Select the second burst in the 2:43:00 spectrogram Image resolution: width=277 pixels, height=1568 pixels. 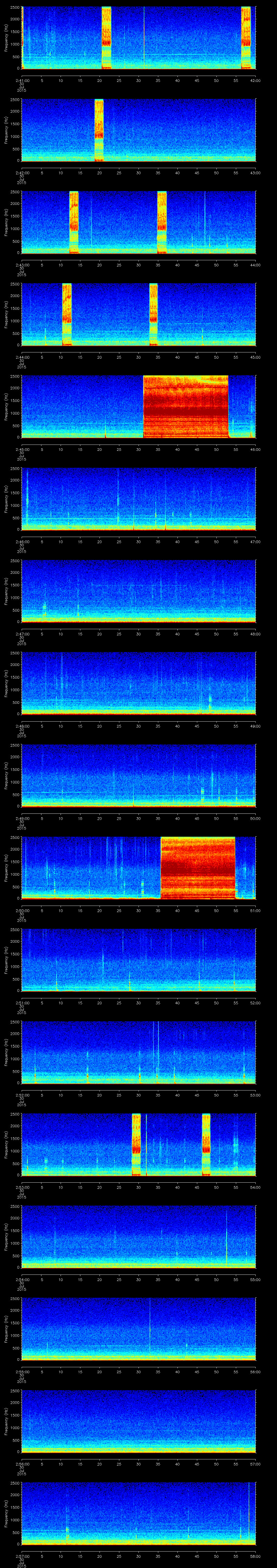[162, 222]
